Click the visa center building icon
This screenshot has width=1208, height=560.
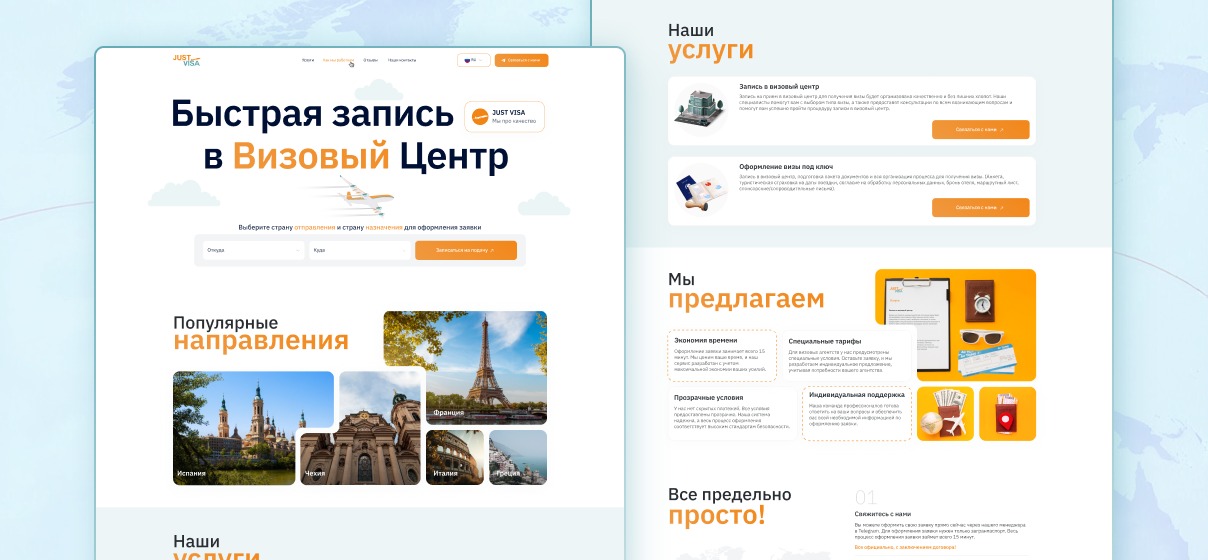[x=699, y=107]
